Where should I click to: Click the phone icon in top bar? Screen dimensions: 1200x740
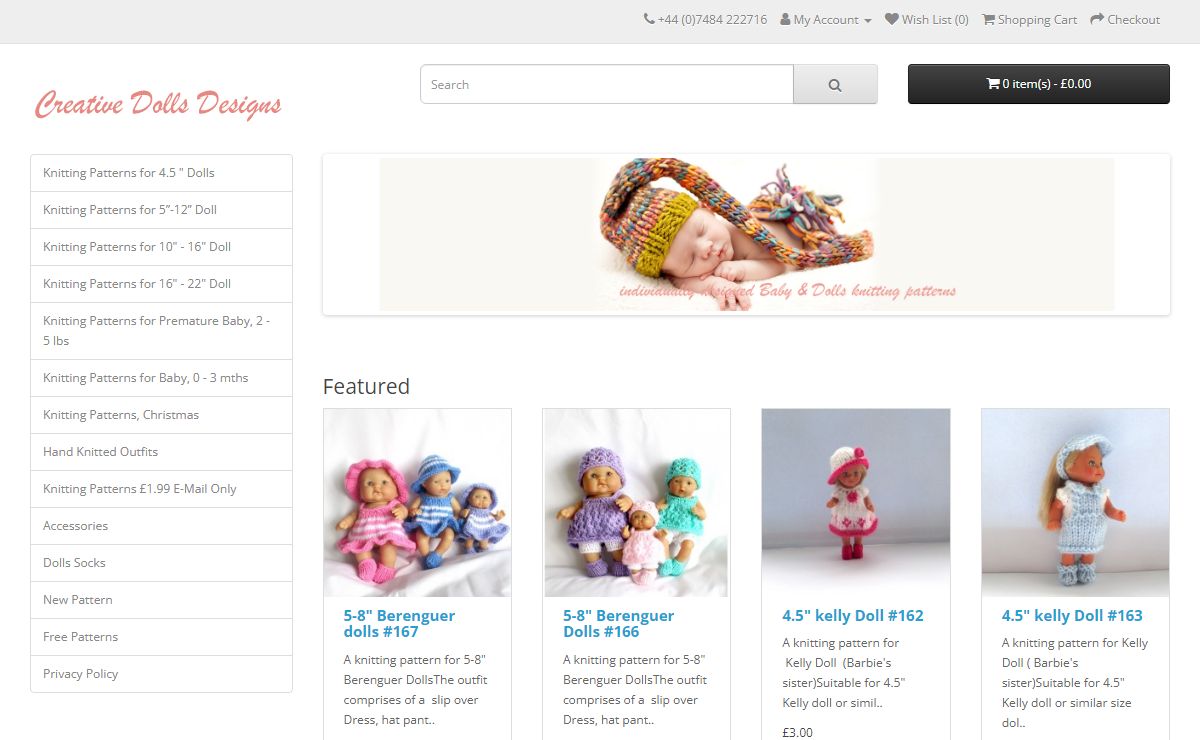(649, 19)
